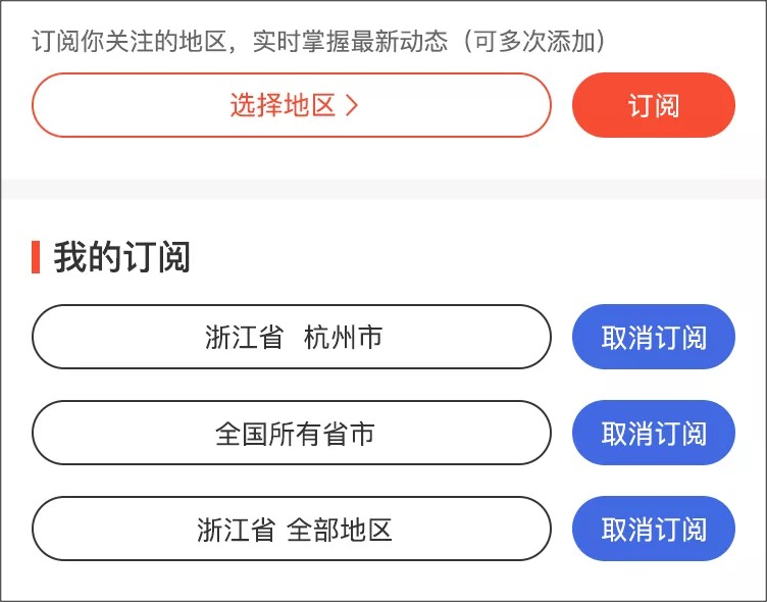Open the 选择地区 region selector
Screen dimensions: 767x602
[x=291, y=105]
